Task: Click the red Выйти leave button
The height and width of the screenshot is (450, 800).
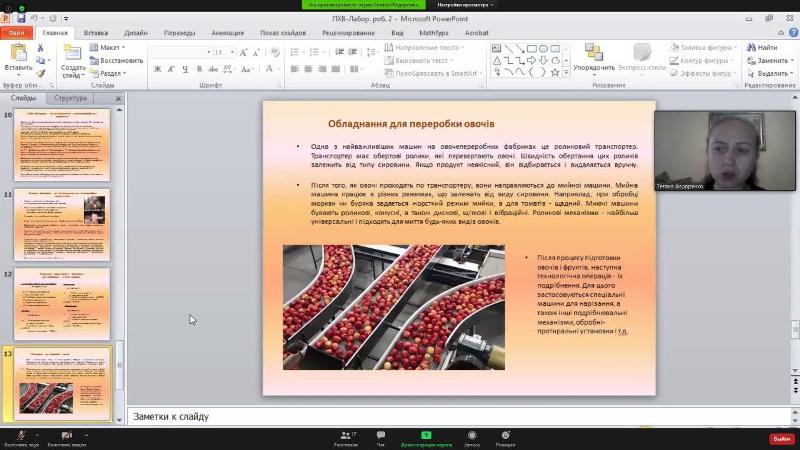Action: click(780, 438)
